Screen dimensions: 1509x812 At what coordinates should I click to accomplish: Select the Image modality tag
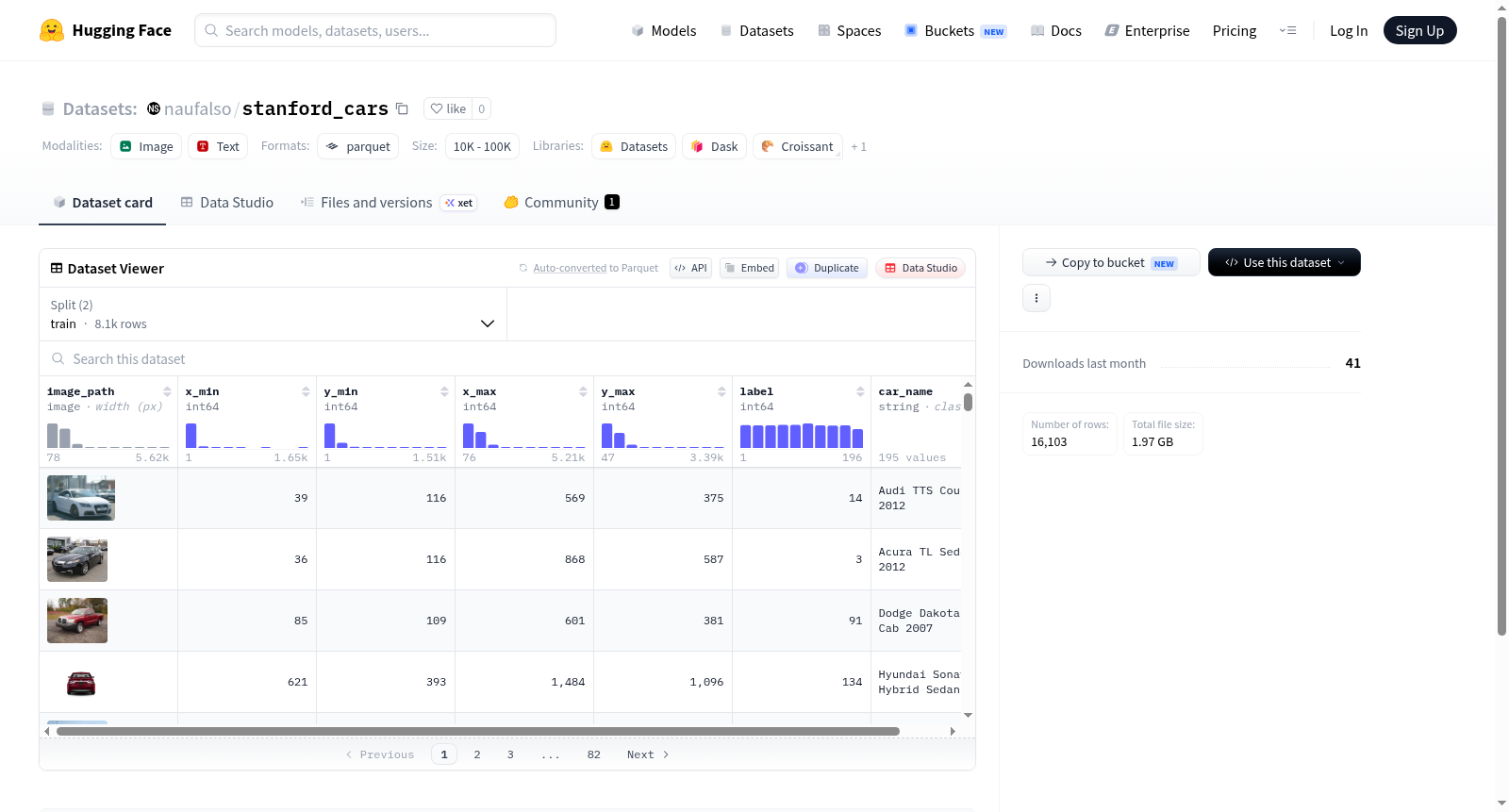(146, 146)
